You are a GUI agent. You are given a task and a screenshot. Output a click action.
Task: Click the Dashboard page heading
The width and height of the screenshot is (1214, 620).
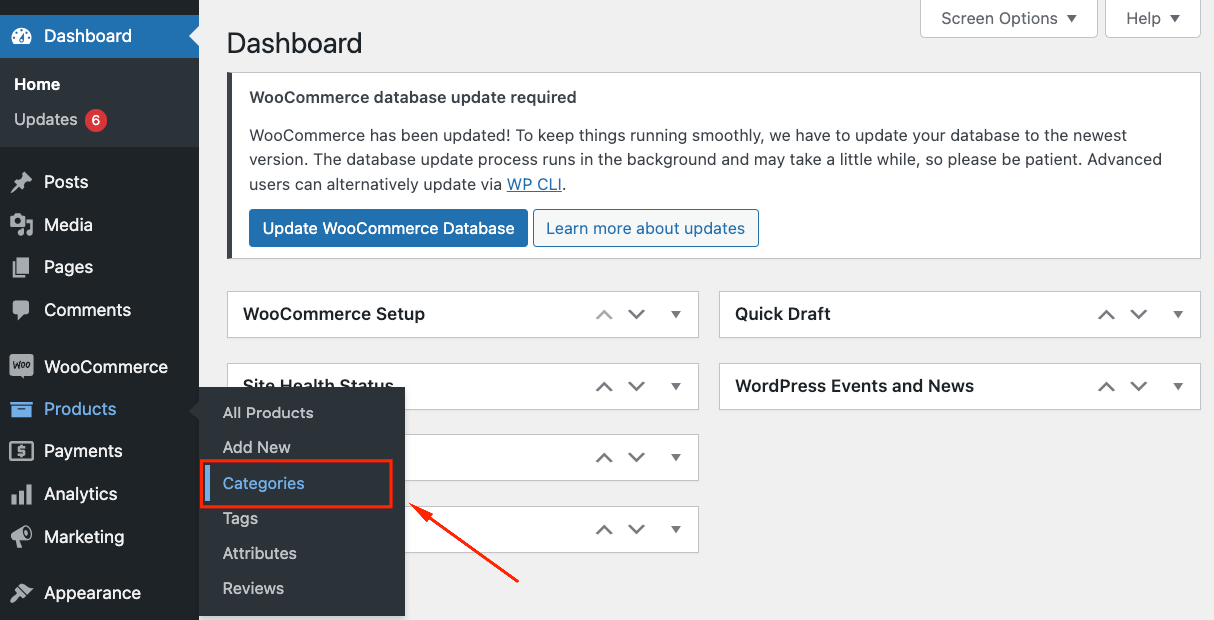[294, 44]
